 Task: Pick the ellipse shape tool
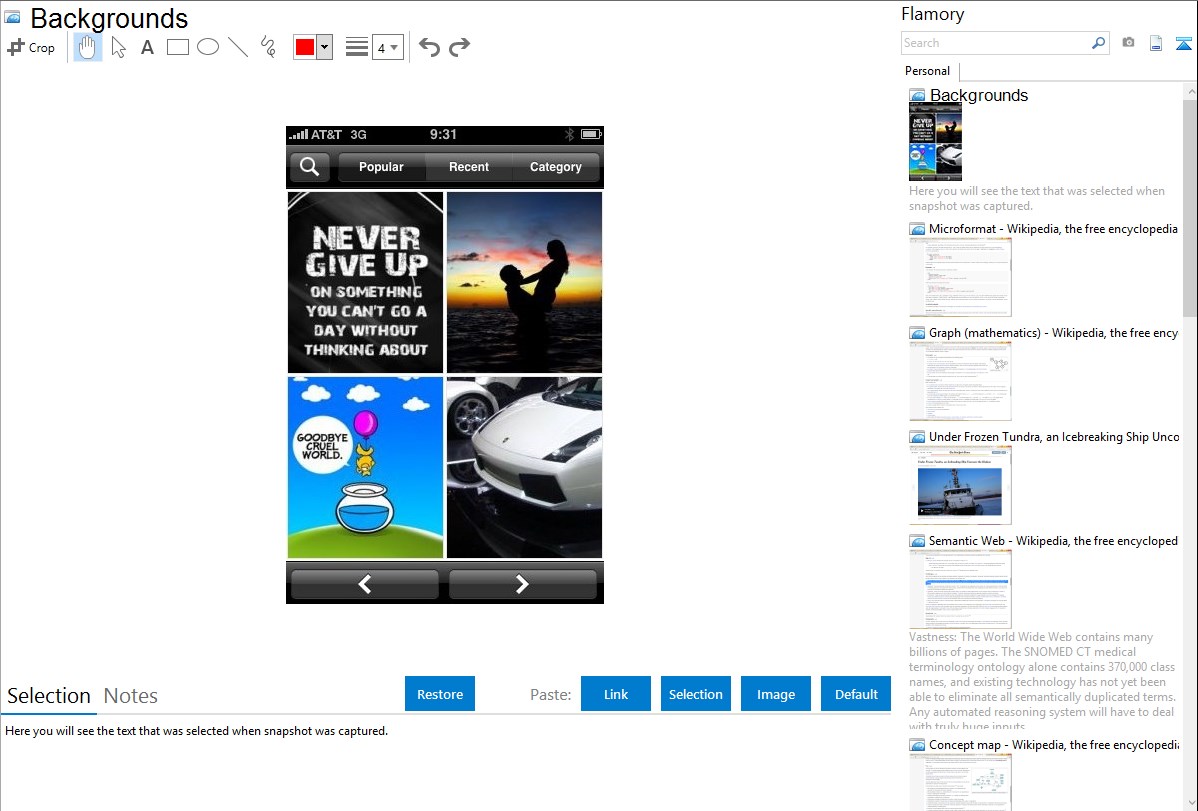tap(208, 47)
